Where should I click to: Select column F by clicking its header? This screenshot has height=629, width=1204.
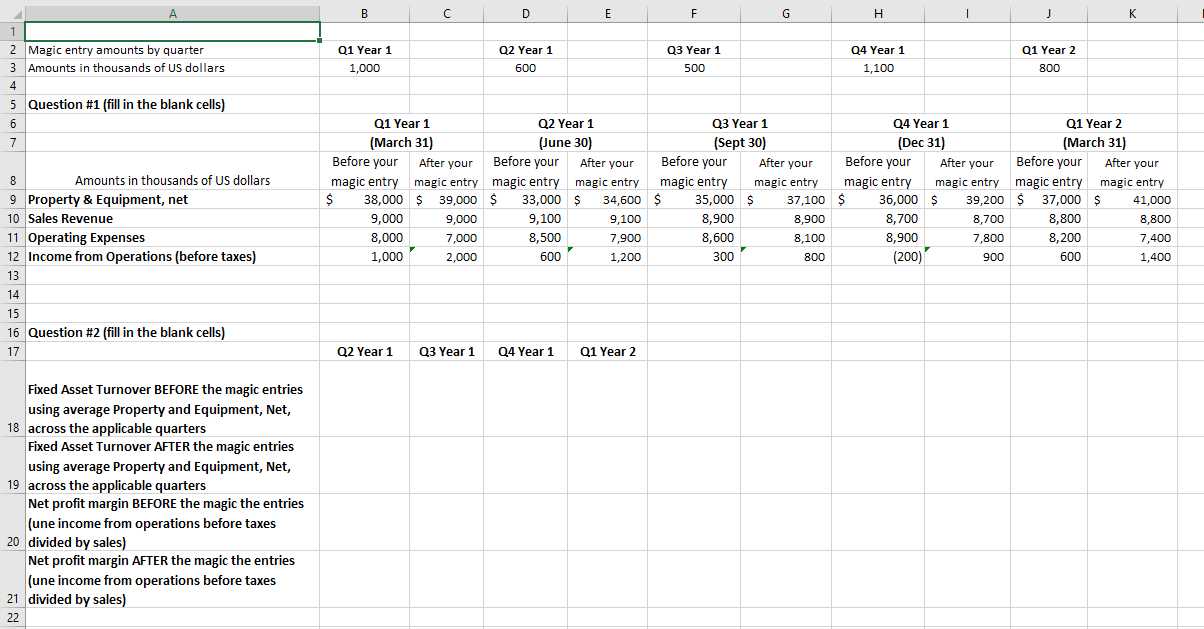click(694, 12)
